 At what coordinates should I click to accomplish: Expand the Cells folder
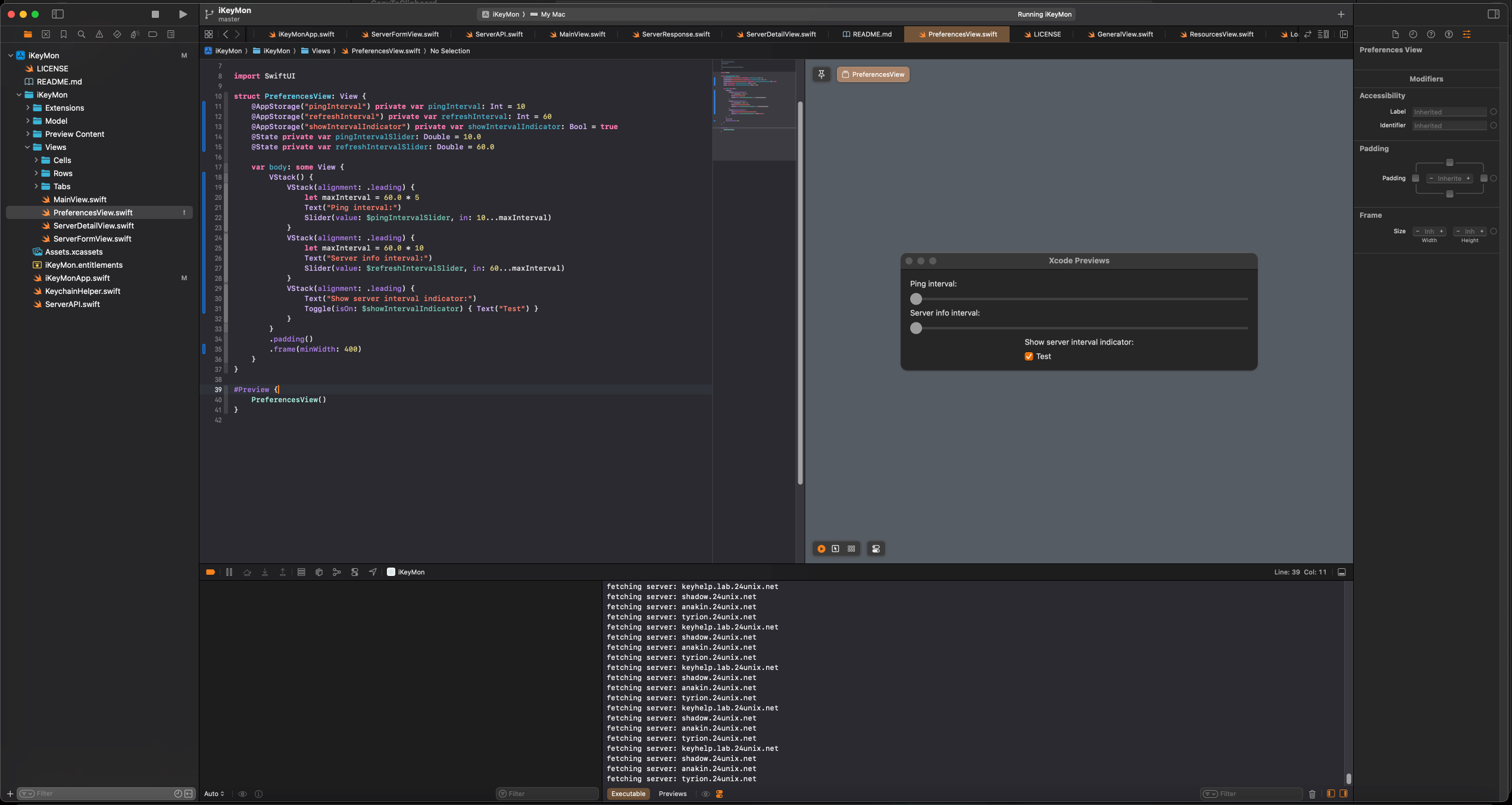[36, 160]
